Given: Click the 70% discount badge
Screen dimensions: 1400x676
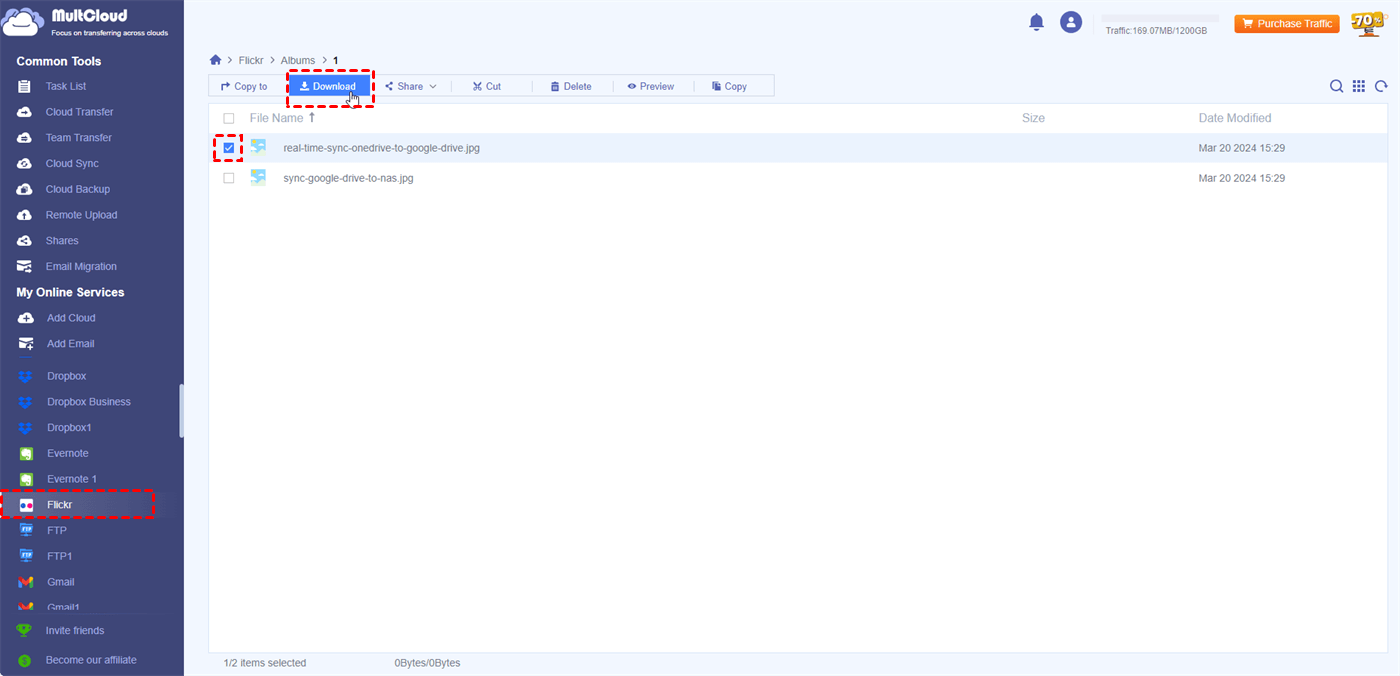Looking at the screenshot, I should click(x=1367, y=23).
